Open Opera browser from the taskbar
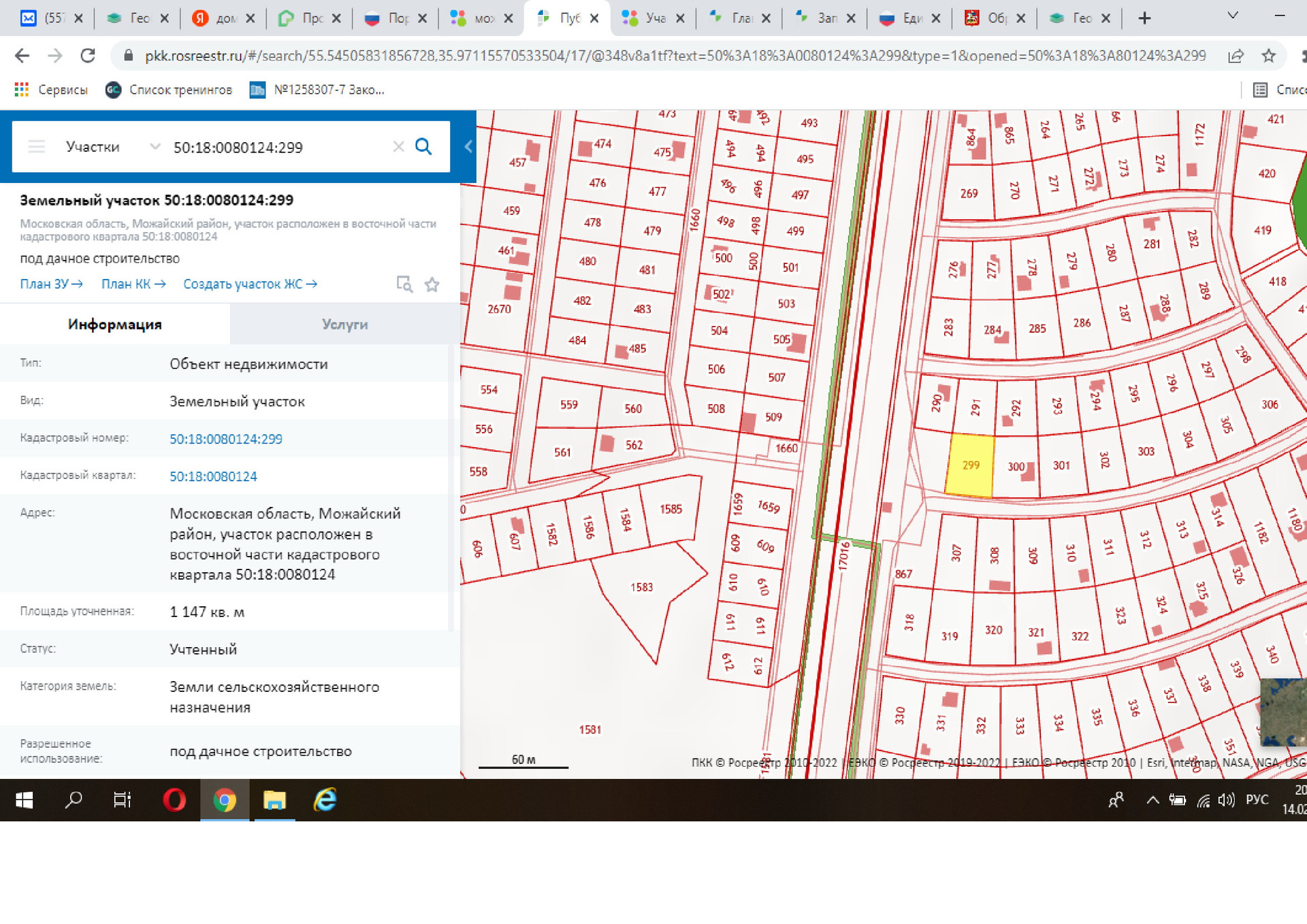This screenshot has height=924, width=1307. point(174,800)
